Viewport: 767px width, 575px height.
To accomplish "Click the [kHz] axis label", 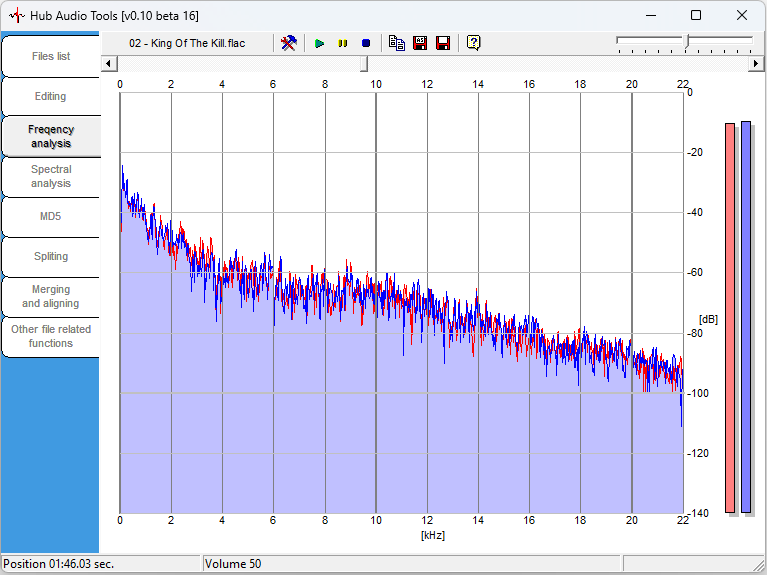I will [433, 535].
